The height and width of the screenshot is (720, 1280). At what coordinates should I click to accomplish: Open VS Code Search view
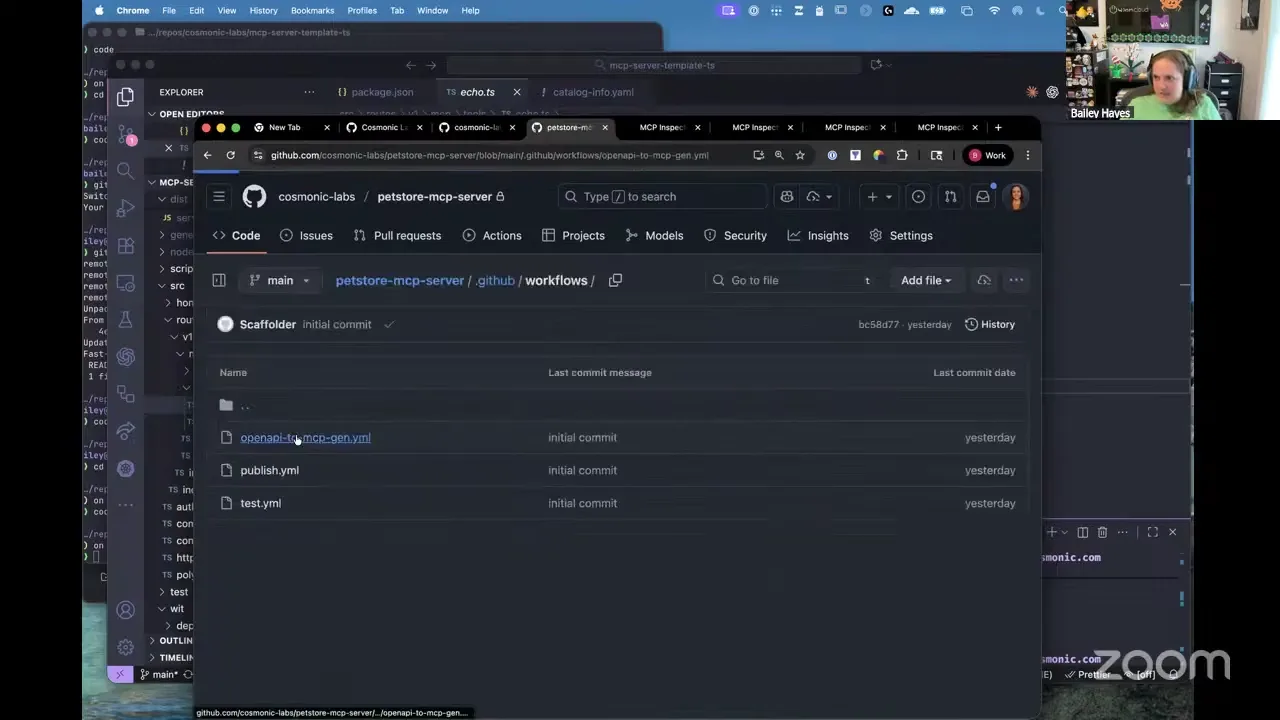[x=125, y=171]
